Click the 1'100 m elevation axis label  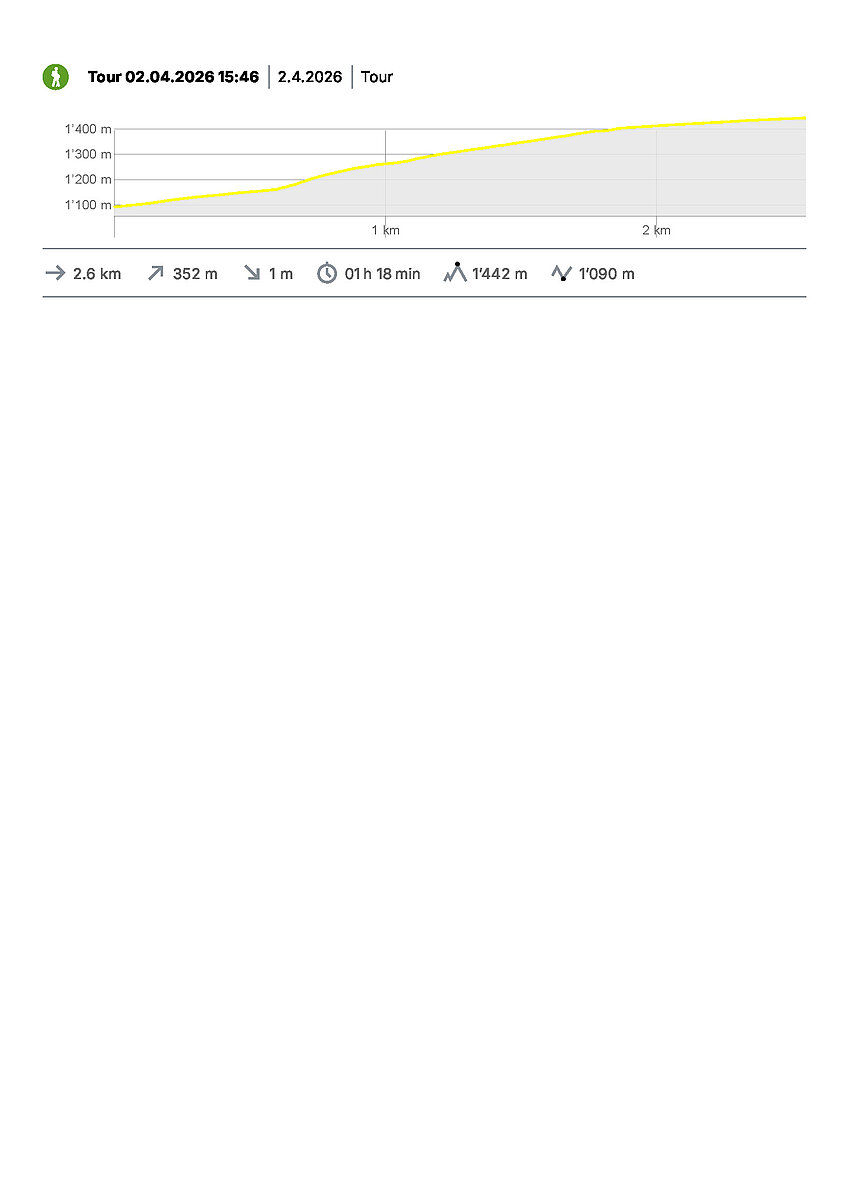88,205
